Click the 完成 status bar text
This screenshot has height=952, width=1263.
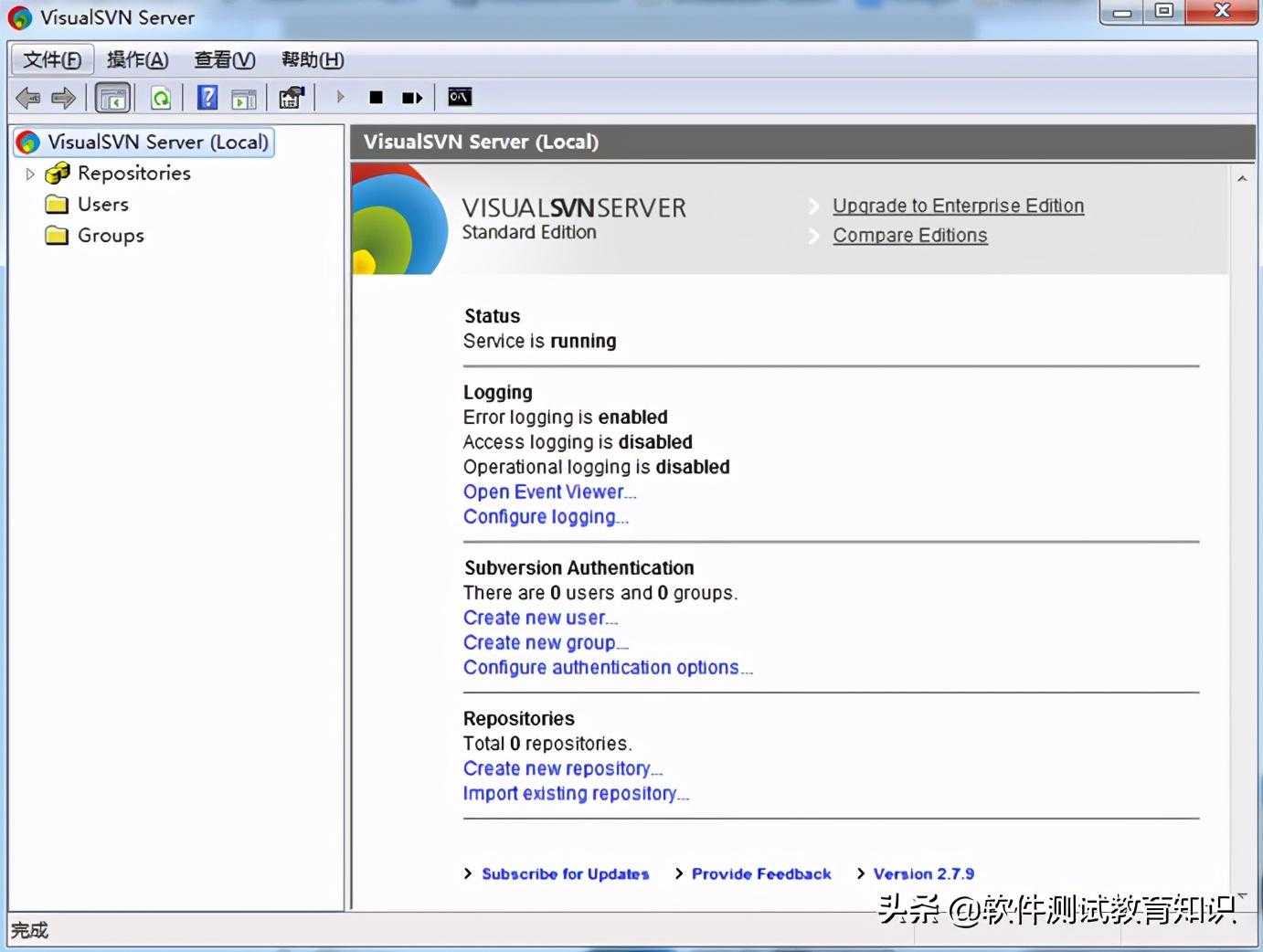click(x=29, y=930)
